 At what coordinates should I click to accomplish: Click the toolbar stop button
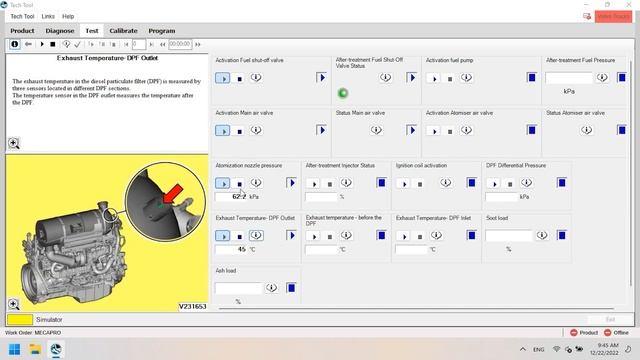coord(53,44)
